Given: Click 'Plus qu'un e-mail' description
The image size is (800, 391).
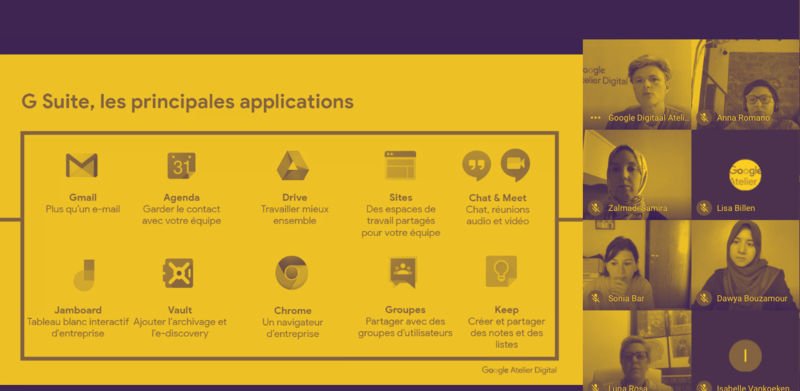Looking at the screenshot, I should tap(83, 209).
